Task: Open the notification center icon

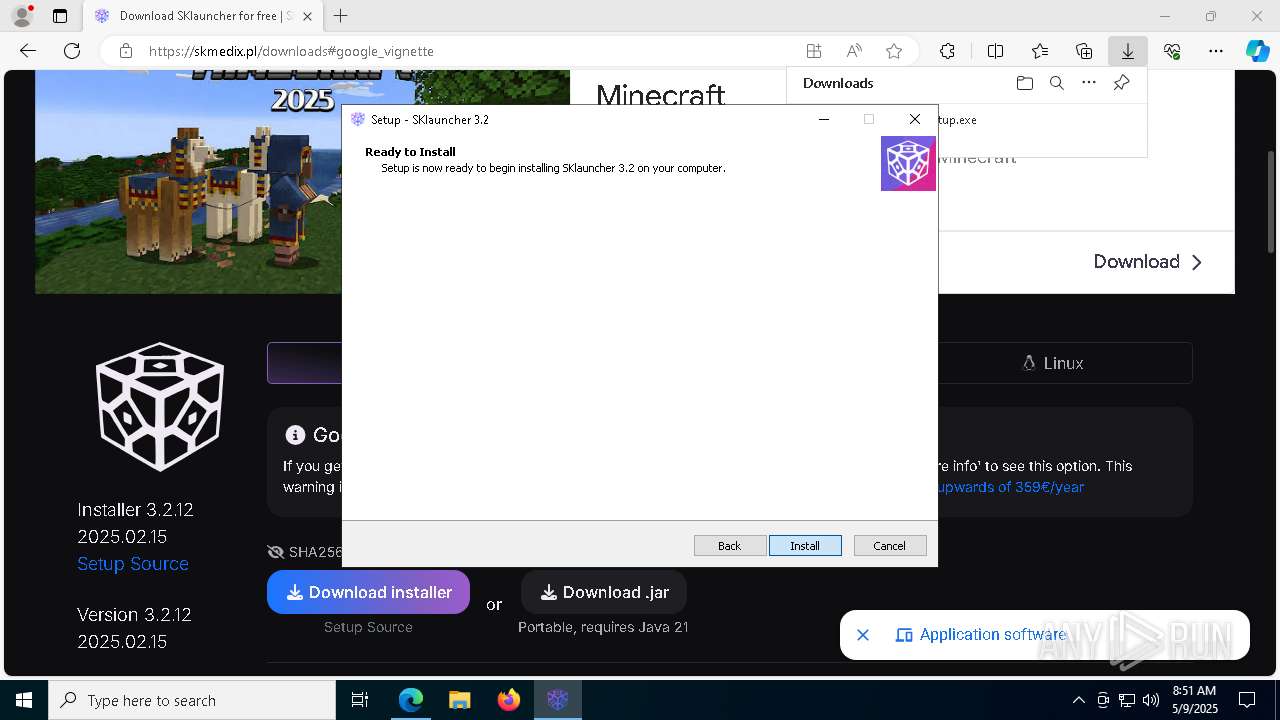Action: [1247, 700]
